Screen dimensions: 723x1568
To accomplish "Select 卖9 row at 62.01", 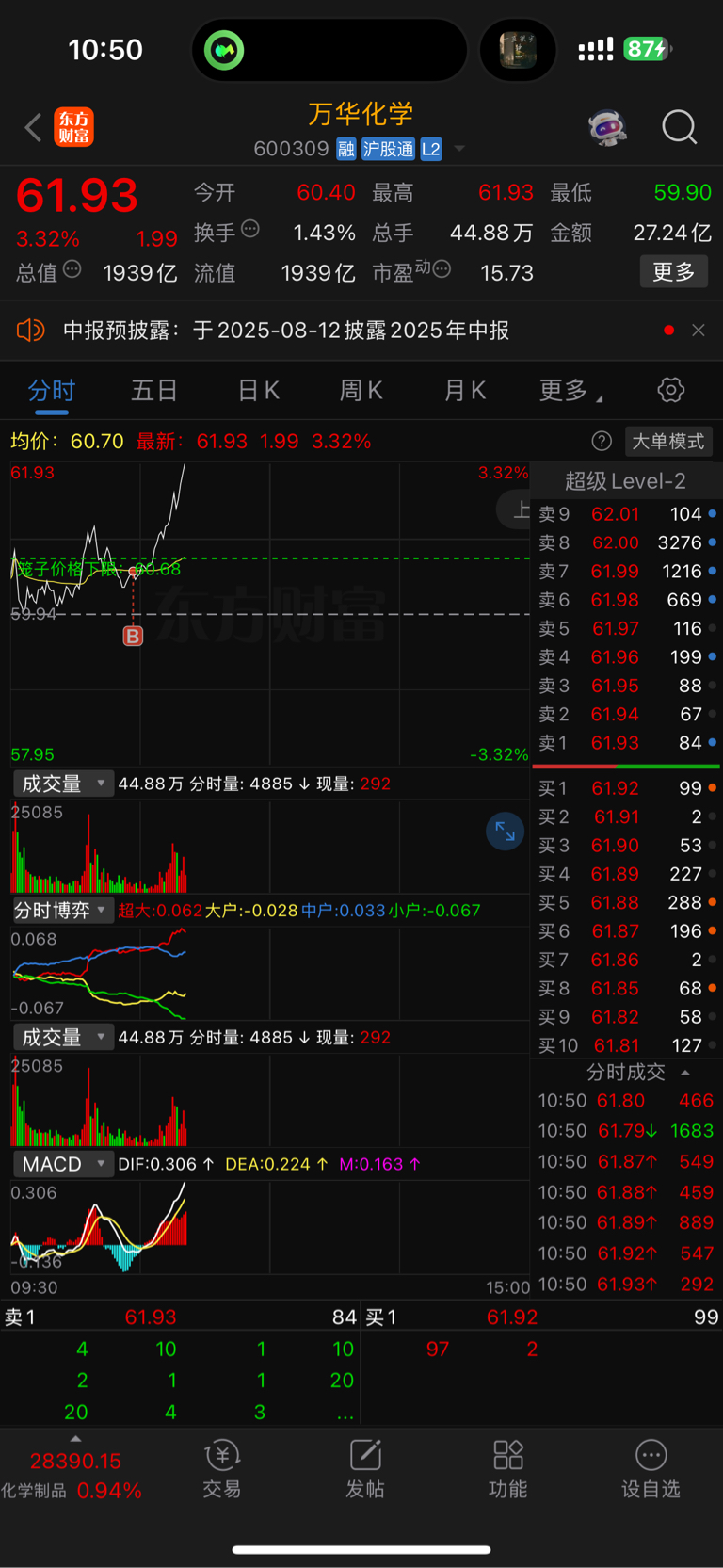I will pos(627,514).
